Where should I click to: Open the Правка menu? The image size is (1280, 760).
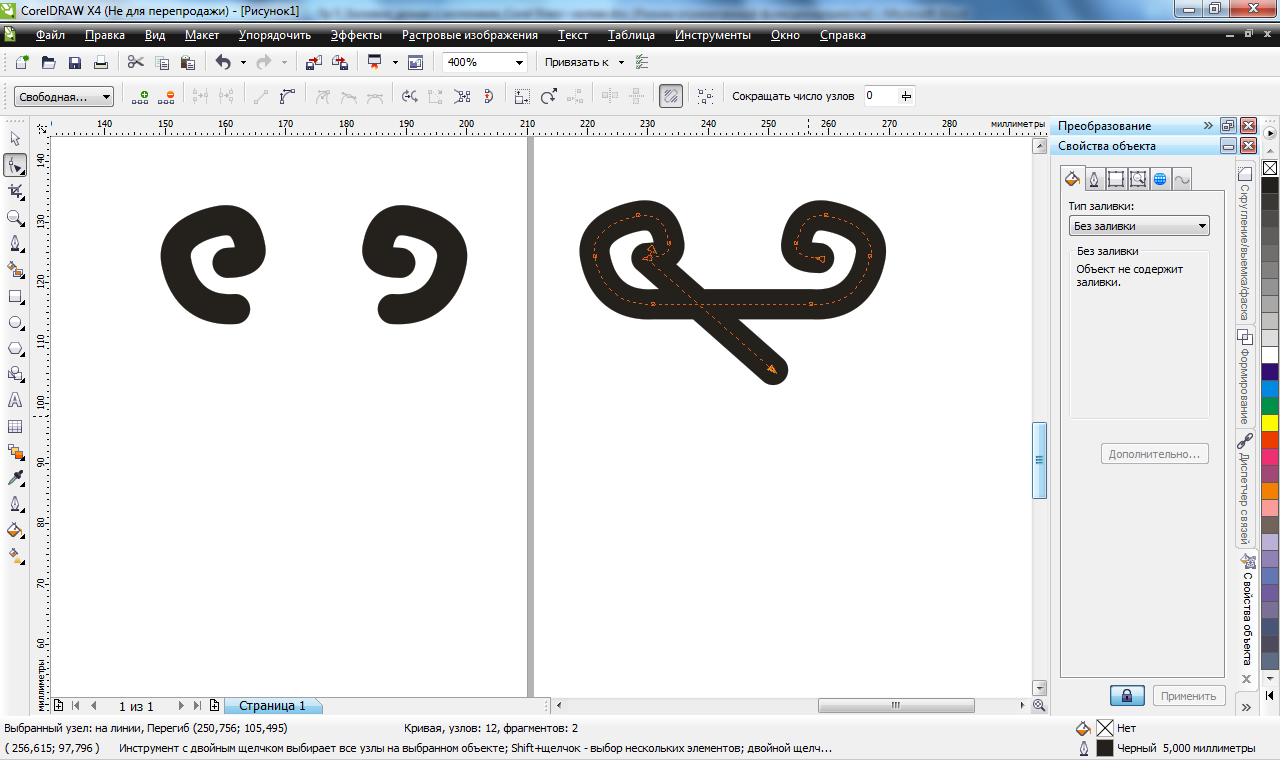pyautogui.click(x=105, y=35)
